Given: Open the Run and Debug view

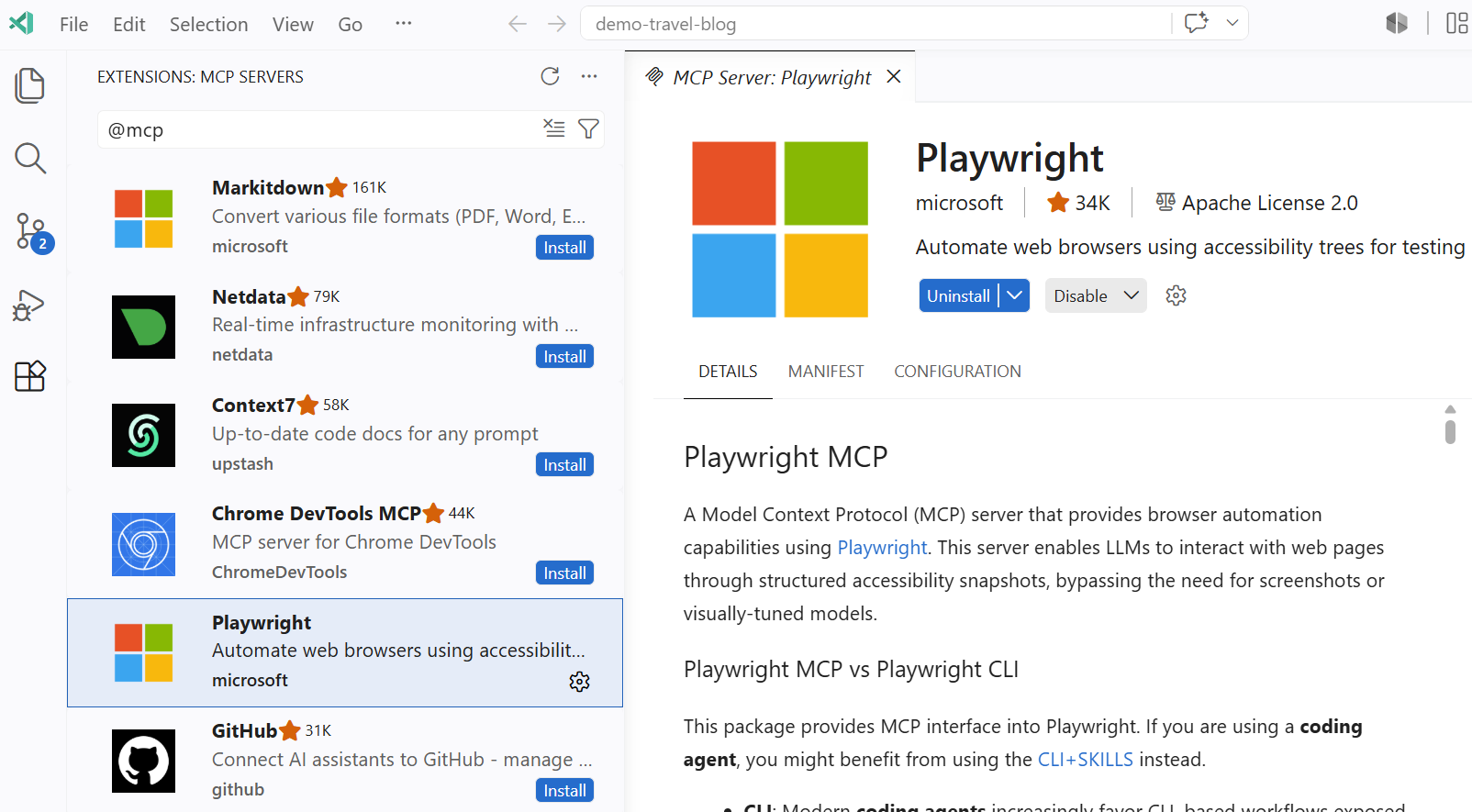Looking at the screenshot, I should tap(29, 305).
